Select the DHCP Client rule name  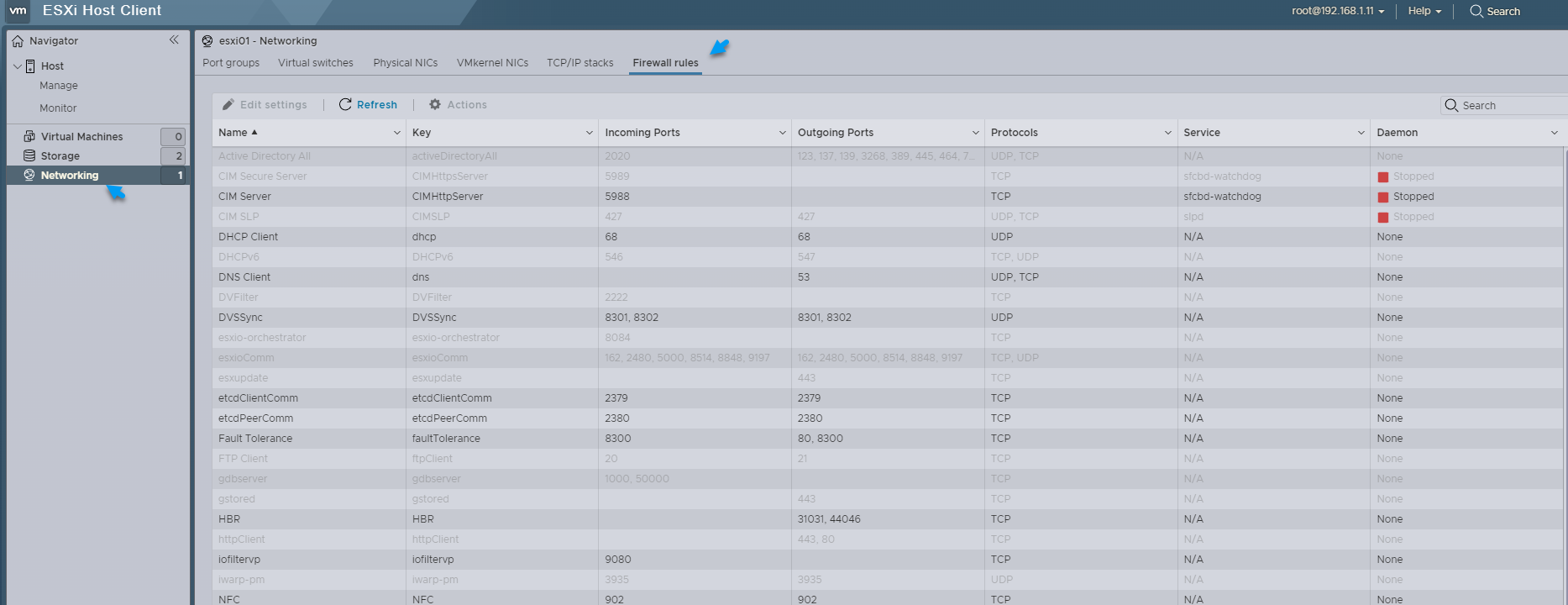249,237
